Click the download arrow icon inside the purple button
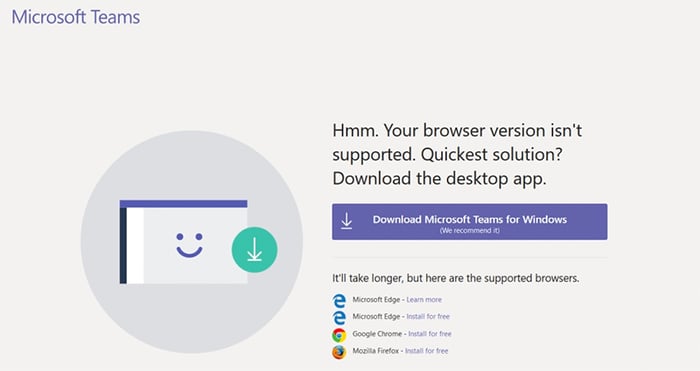Image resolution: width=700 pixels, height=371 pixels. coord(346,221)
